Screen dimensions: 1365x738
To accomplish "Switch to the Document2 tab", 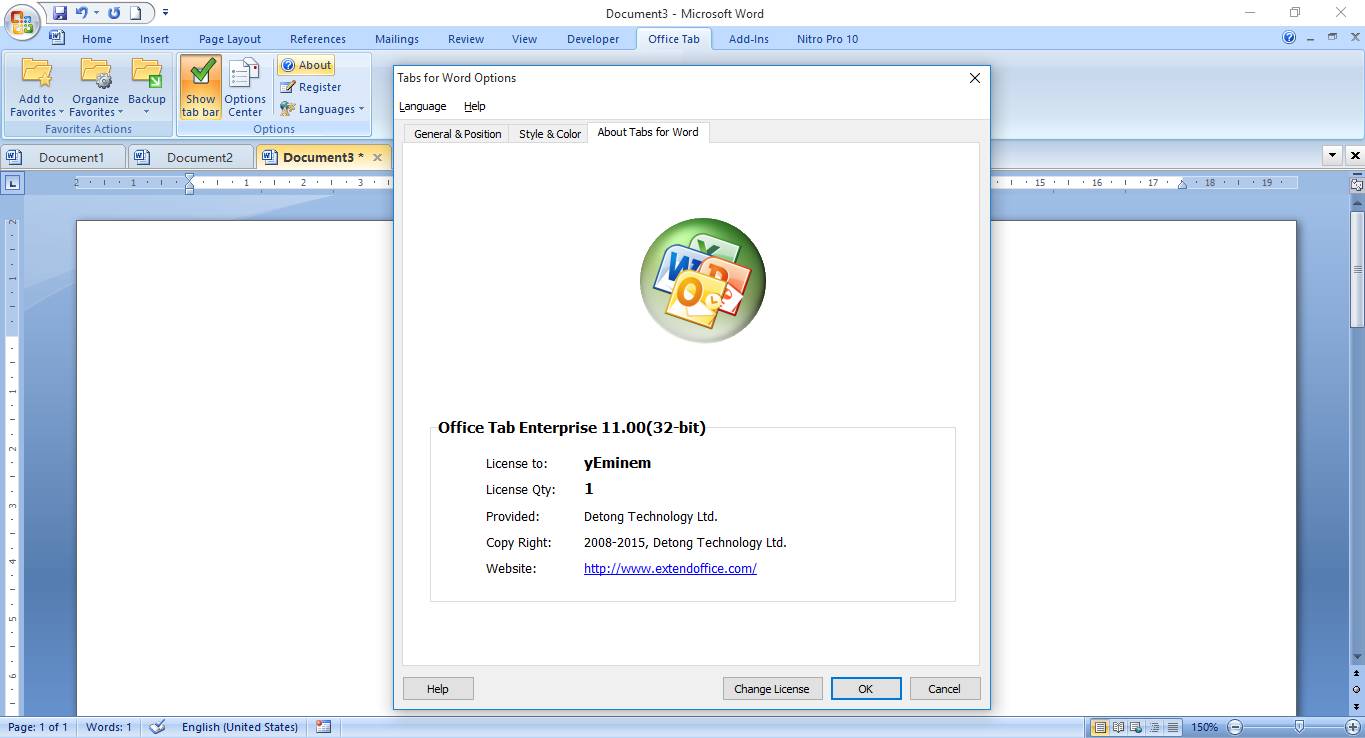I will (x=192, y=157).
